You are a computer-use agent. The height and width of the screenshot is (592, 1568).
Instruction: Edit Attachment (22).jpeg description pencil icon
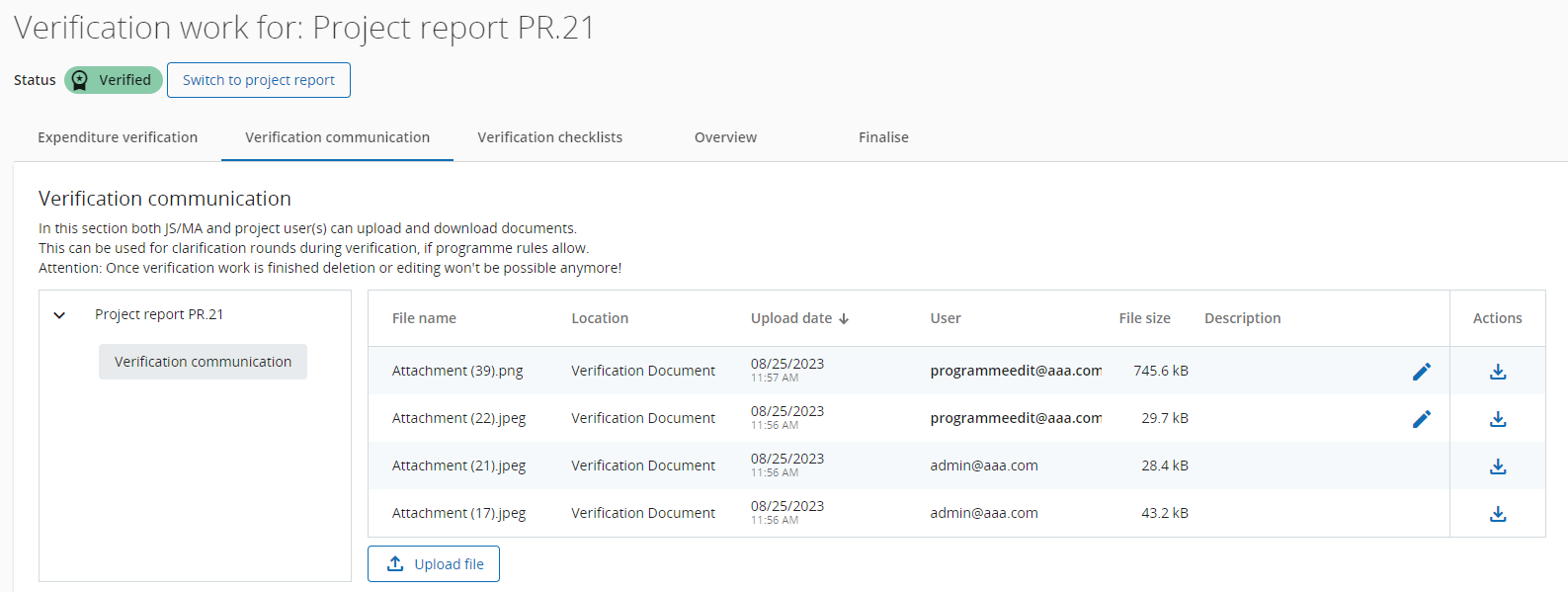click(x=1421, y=419)
